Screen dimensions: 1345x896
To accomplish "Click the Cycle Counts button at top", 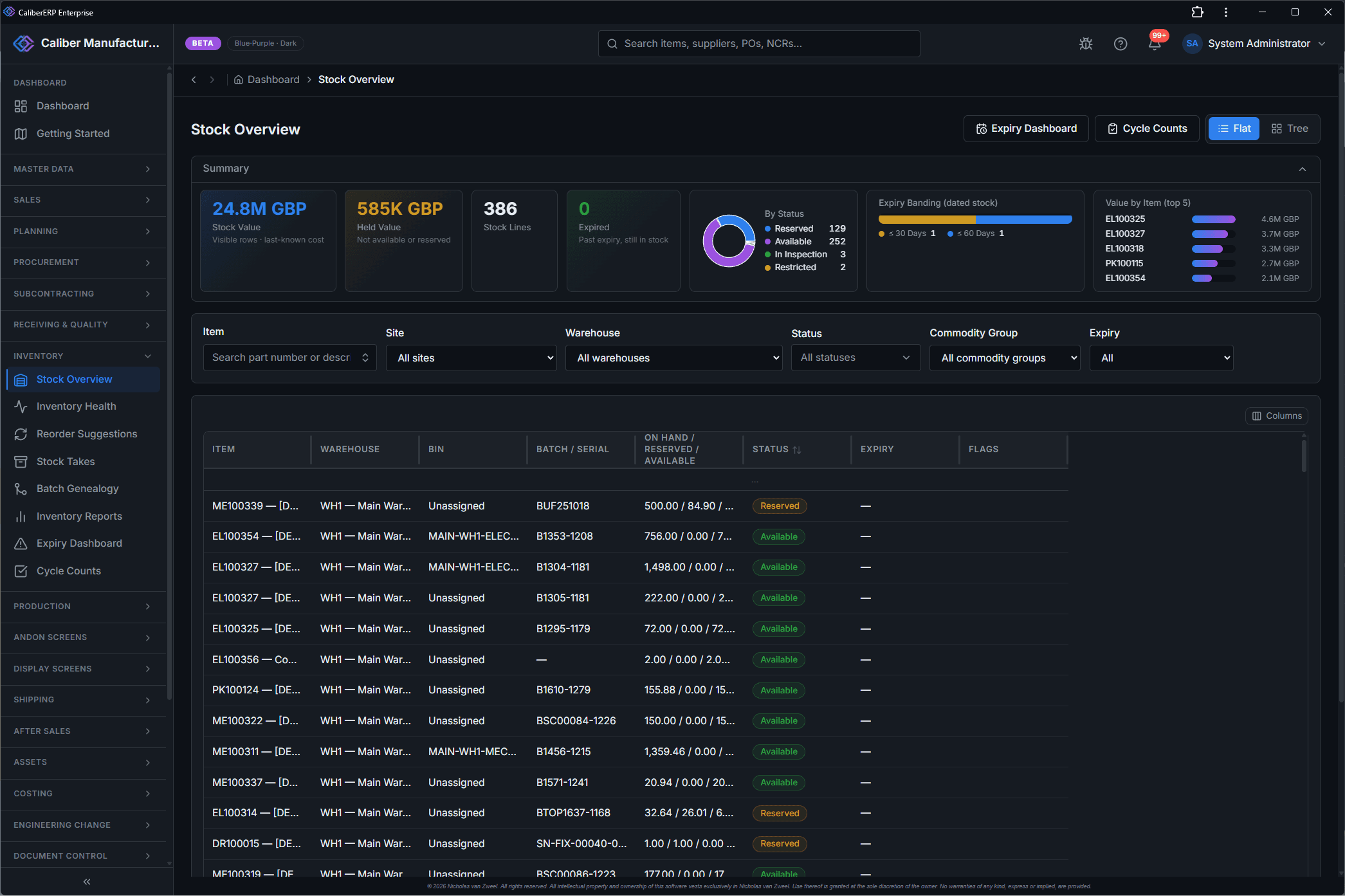I will [x=1147, y=129].
